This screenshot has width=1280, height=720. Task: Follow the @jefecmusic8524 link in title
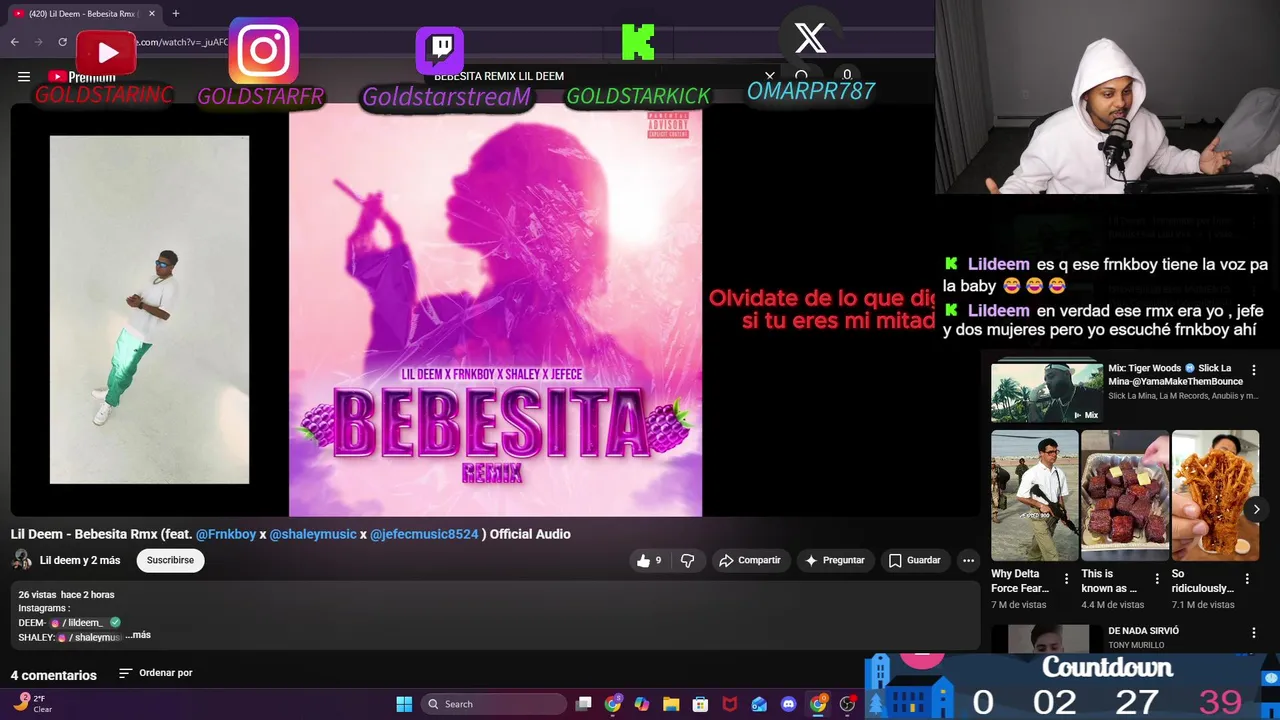tap(424, 534)
